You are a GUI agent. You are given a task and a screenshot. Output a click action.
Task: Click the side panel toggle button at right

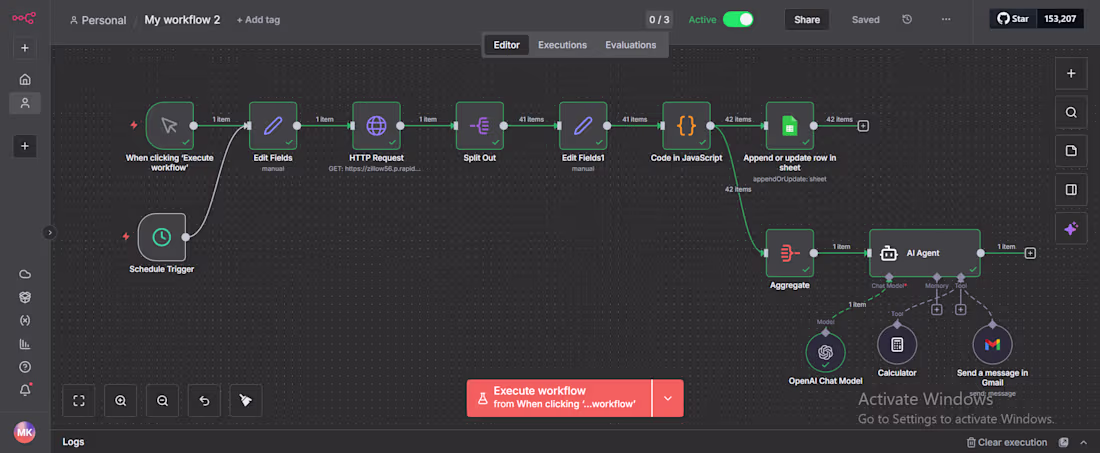[x=1071, y=189]
